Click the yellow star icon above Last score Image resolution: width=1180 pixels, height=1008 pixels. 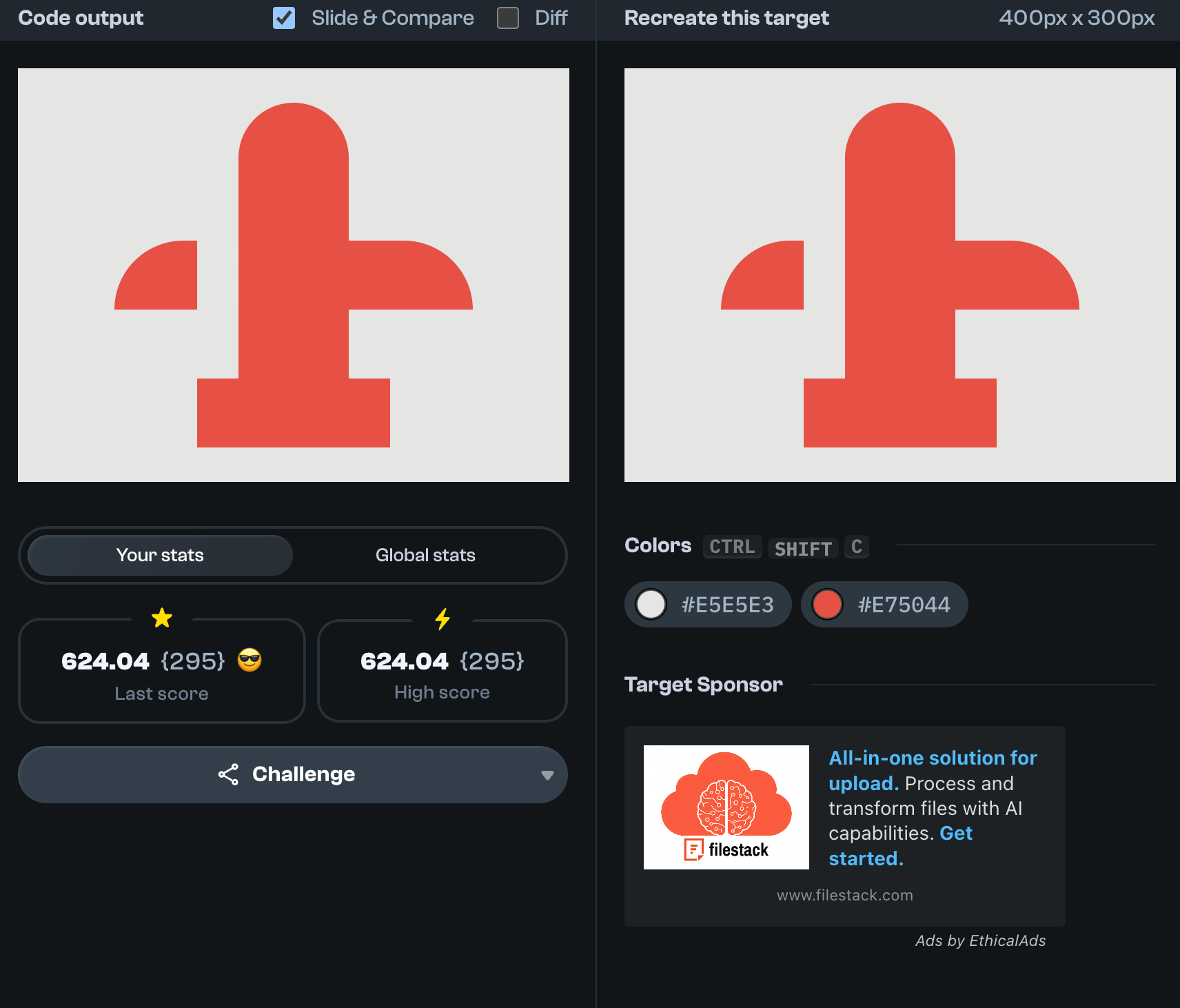162,618
